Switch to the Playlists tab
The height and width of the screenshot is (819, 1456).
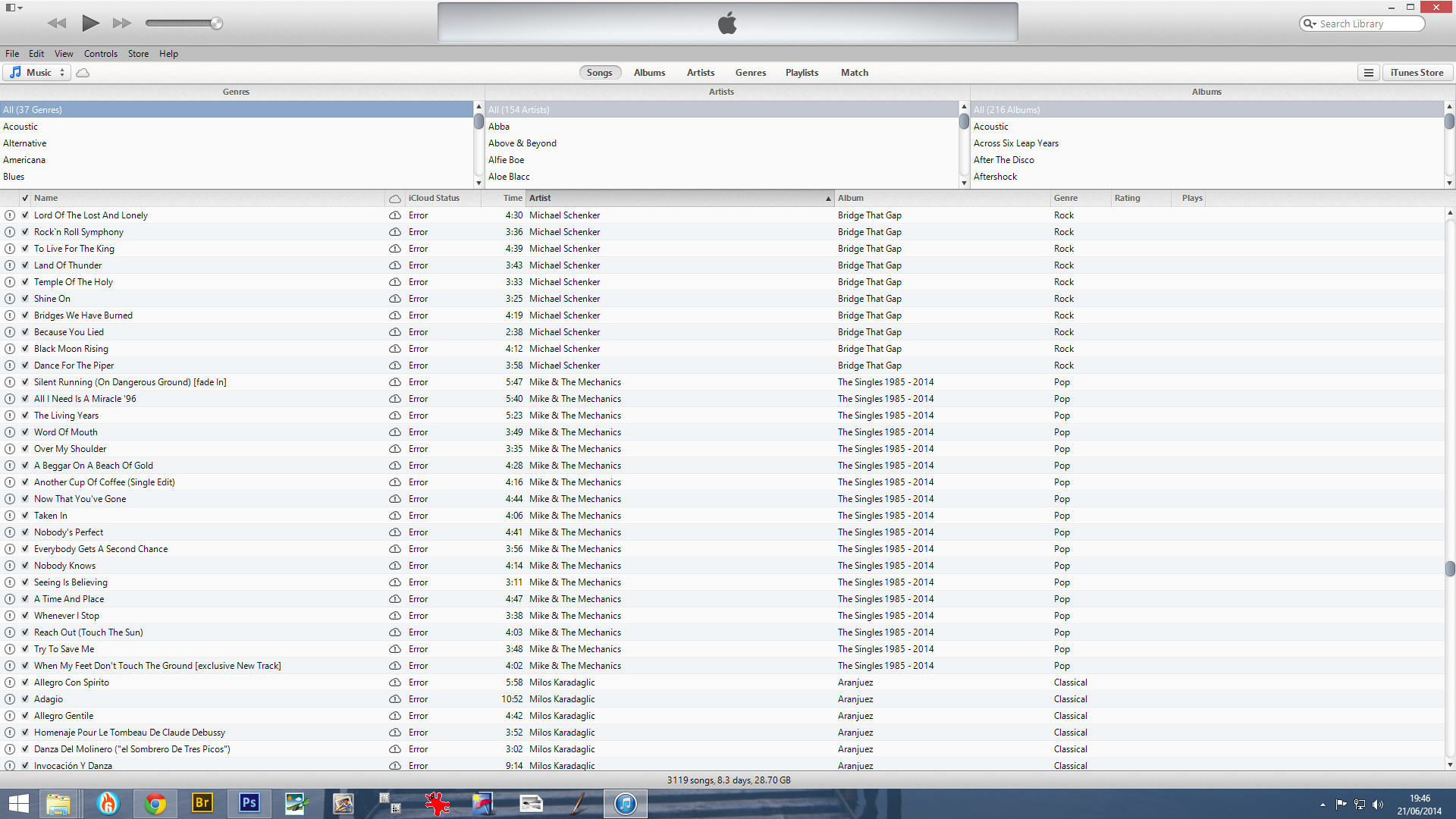(x=802, y=73)
